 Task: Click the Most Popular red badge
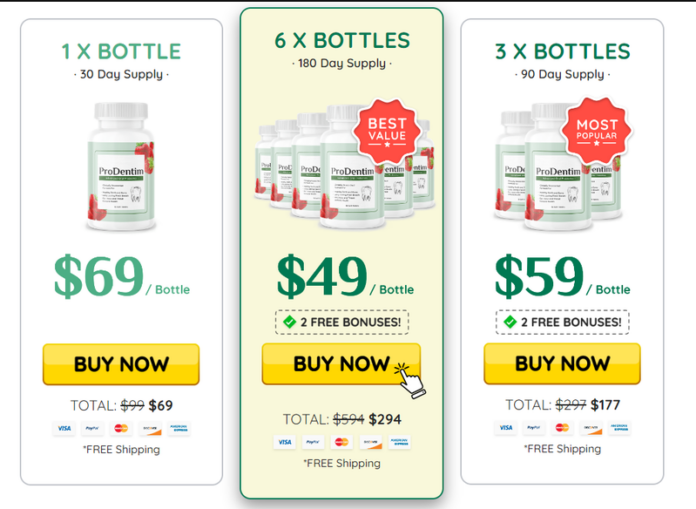(x=597, y=130)
